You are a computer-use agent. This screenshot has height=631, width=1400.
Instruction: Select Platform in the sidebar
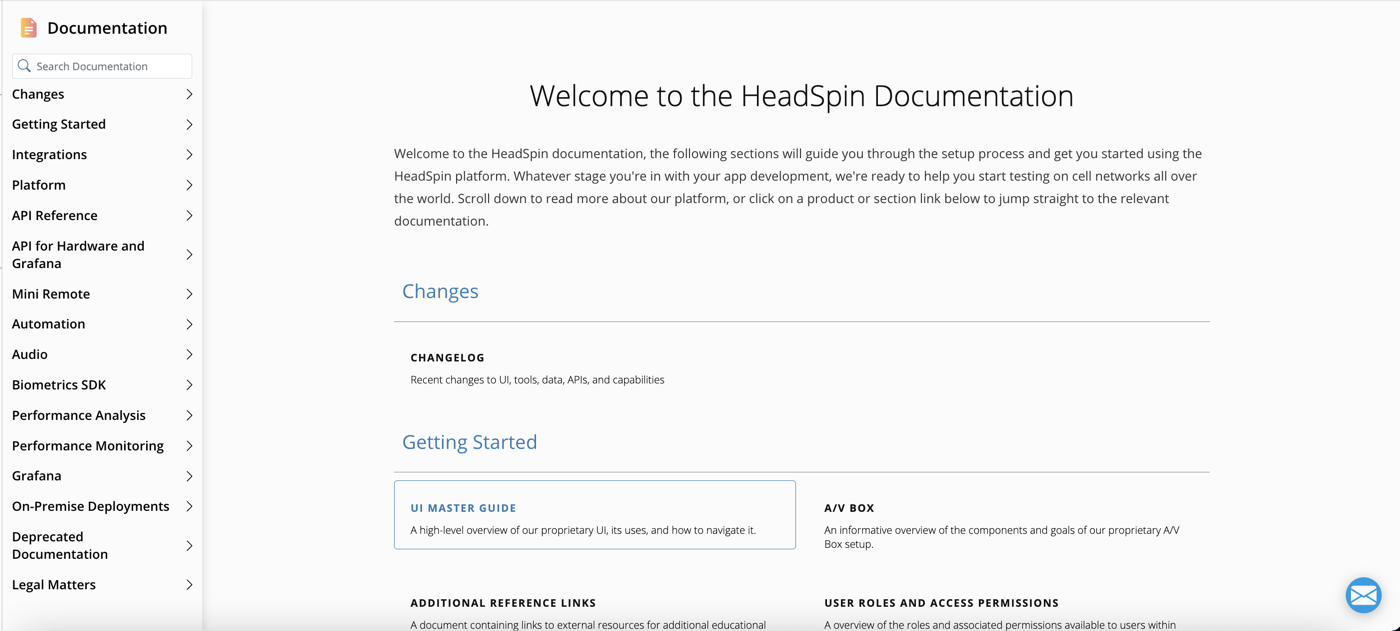point(39,185)
